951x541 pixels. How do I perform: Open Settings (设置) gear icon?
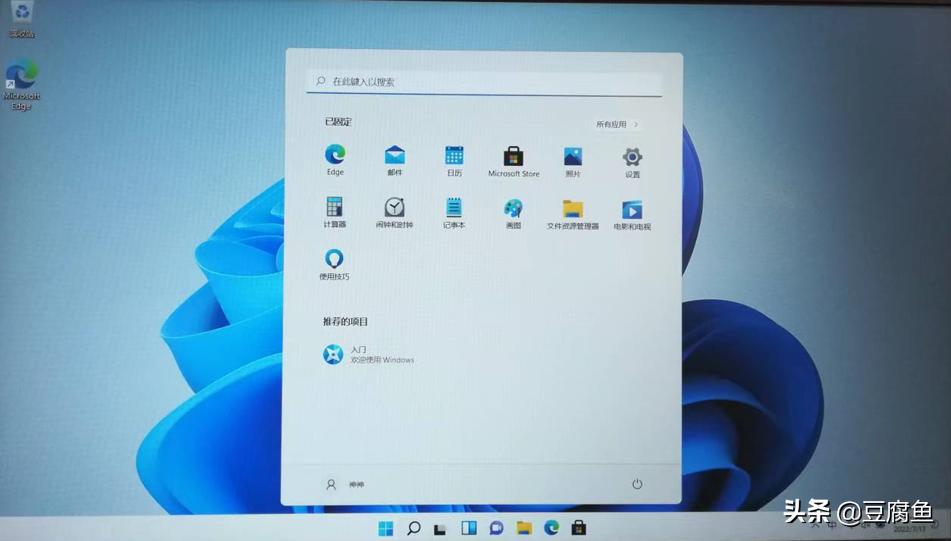click(x=632, y=162)
